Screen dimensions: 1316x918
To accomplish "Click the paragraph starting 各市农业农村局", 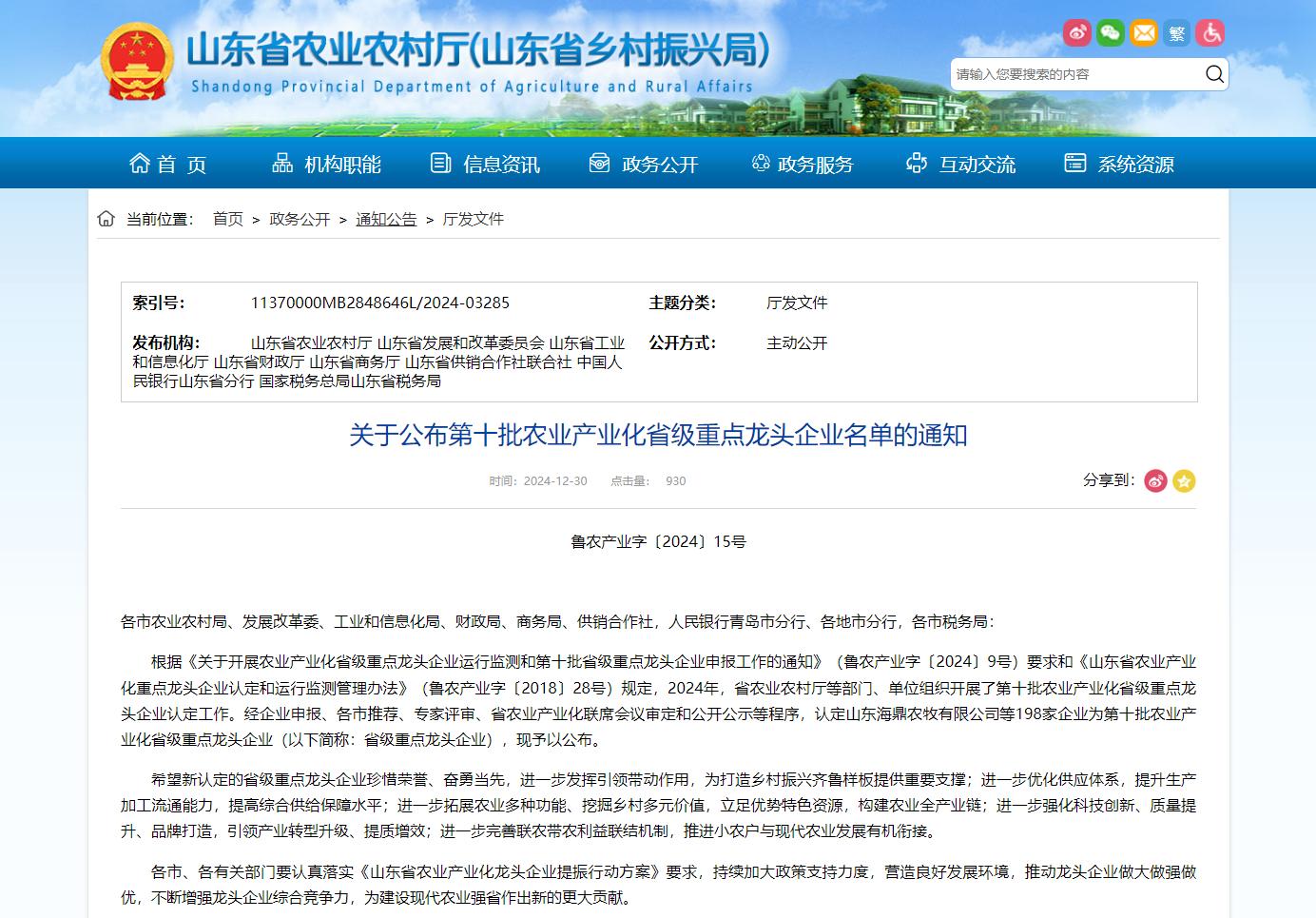I will [x=557, y=621].
